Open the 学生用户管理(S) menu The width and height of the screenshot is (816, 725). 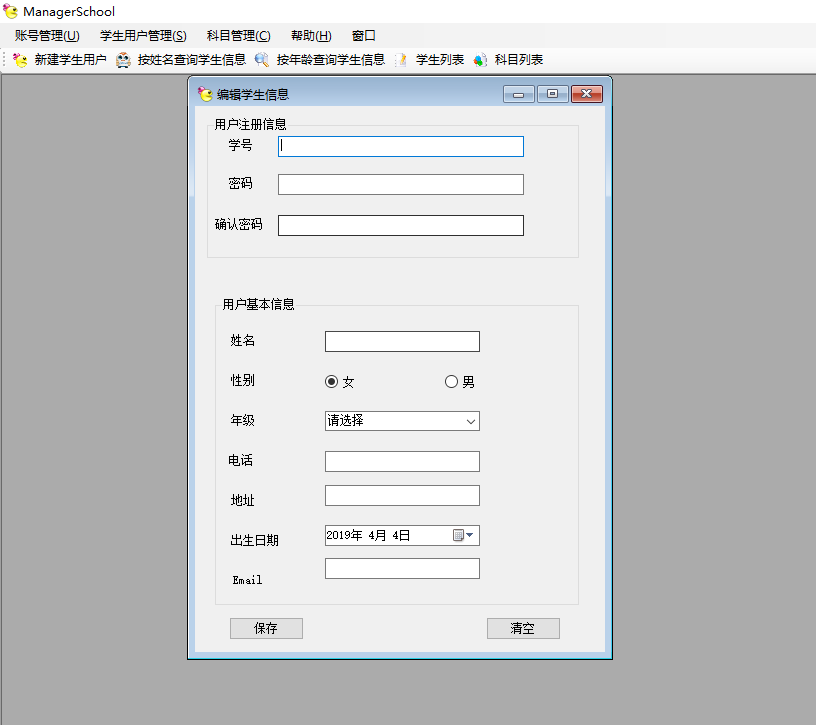(x=143, y=36)
